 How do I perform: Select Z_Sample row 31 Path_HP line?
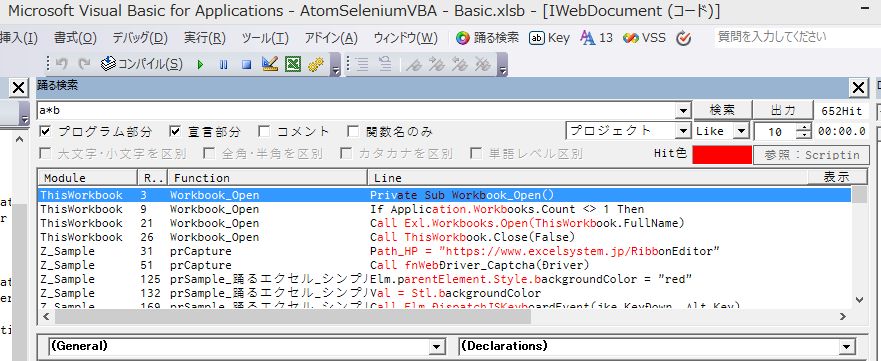444,251
